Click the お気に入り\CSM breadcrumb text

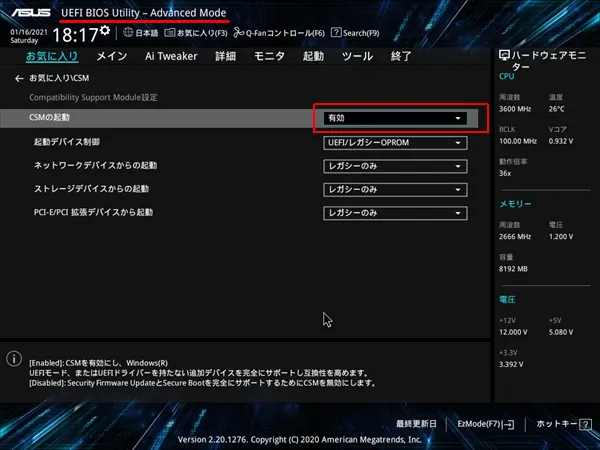coord(59,78)
